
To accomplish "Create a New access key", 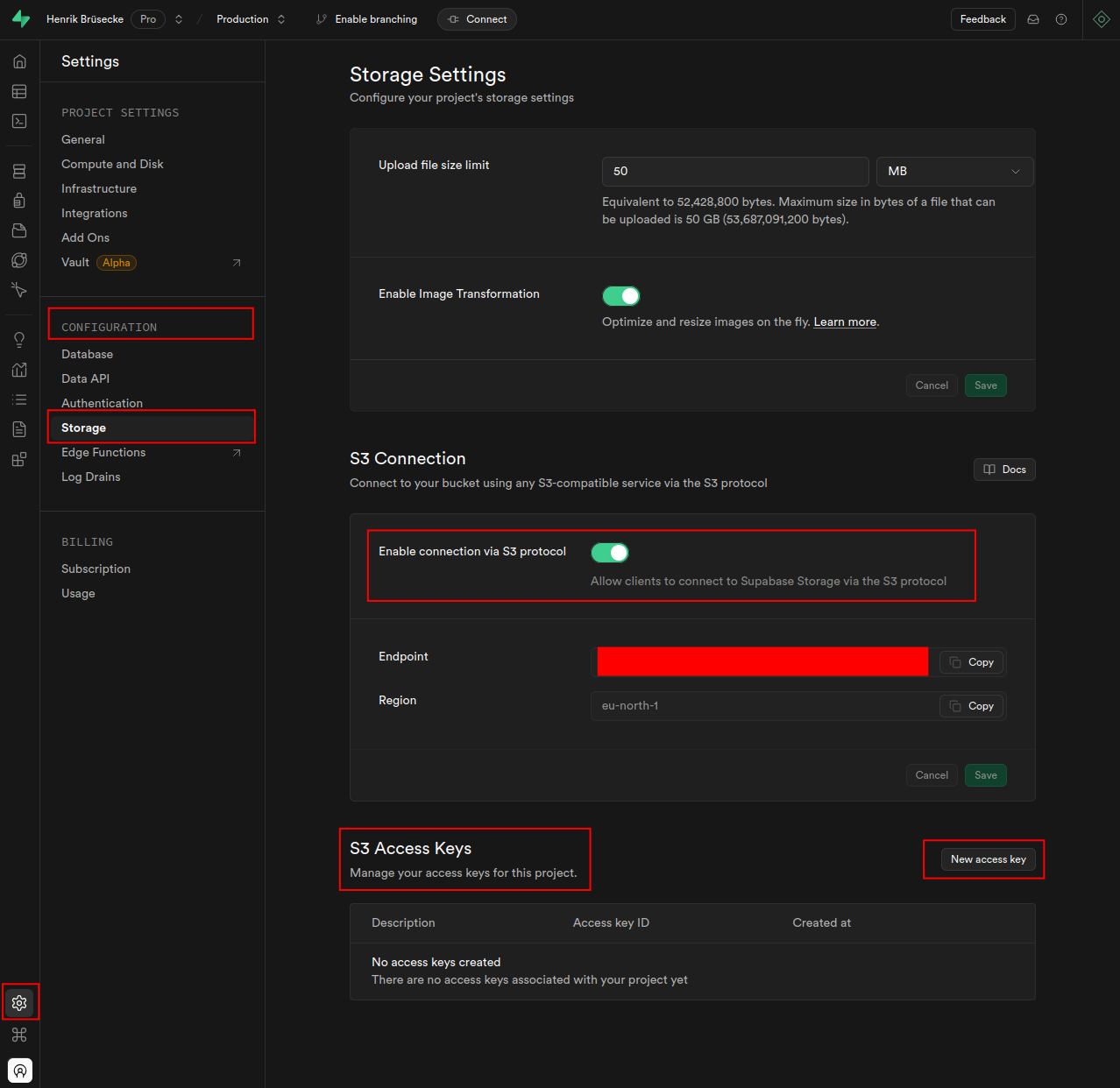I will pos(989,859).
